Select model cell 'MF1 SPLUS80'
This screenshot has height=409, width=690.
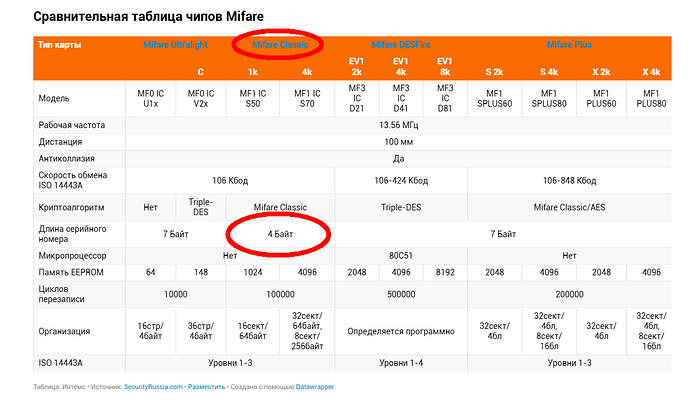click(549, 99)
